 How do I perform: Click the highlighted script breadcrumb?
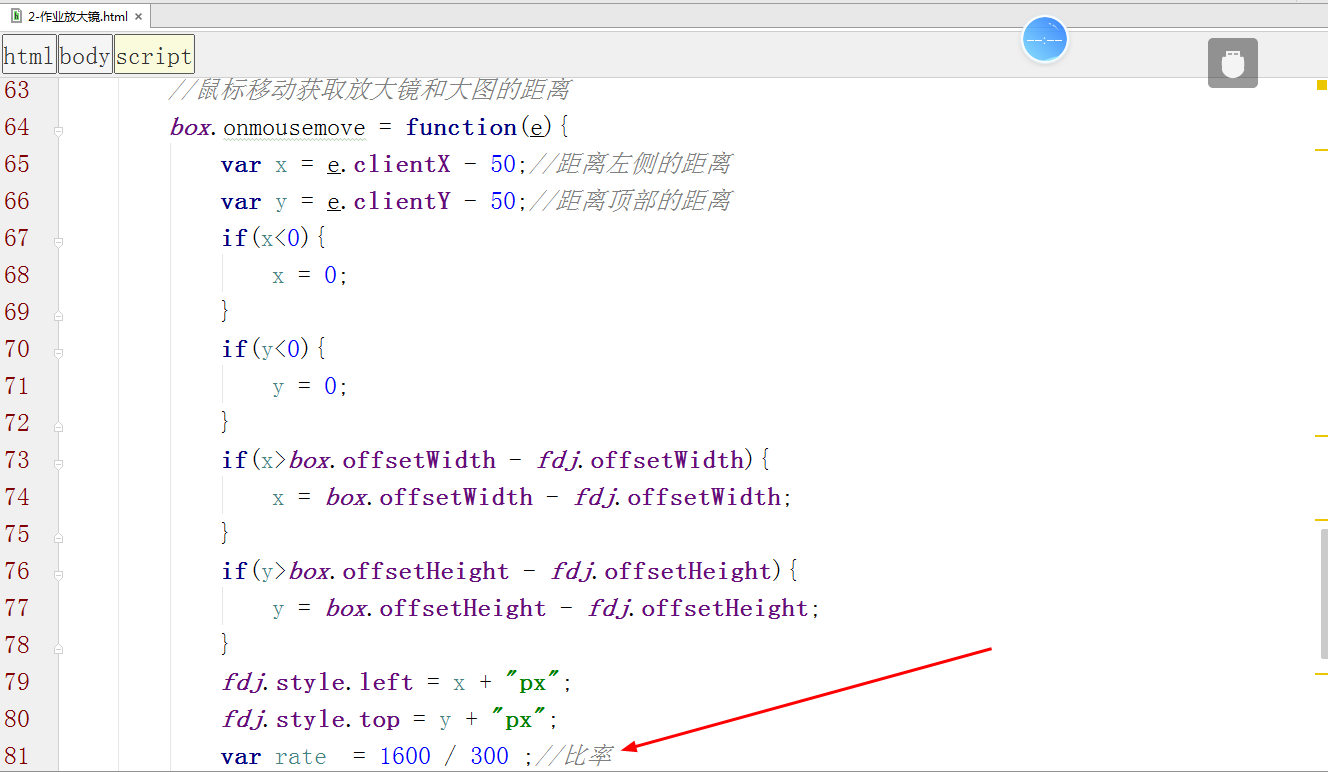coord(153,54)
